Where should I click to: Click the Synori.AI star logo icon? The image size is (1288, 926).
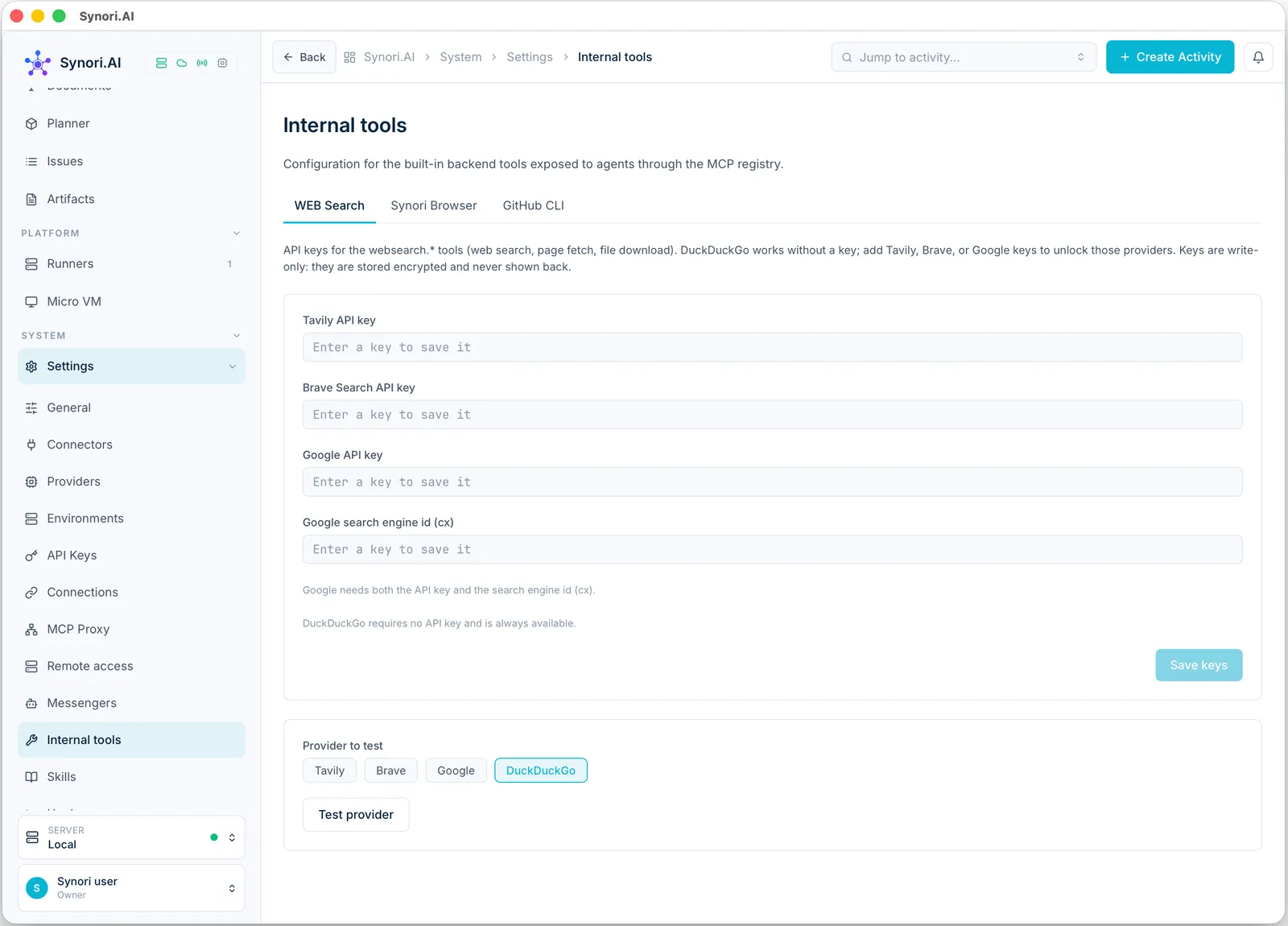tap(37, 63)
